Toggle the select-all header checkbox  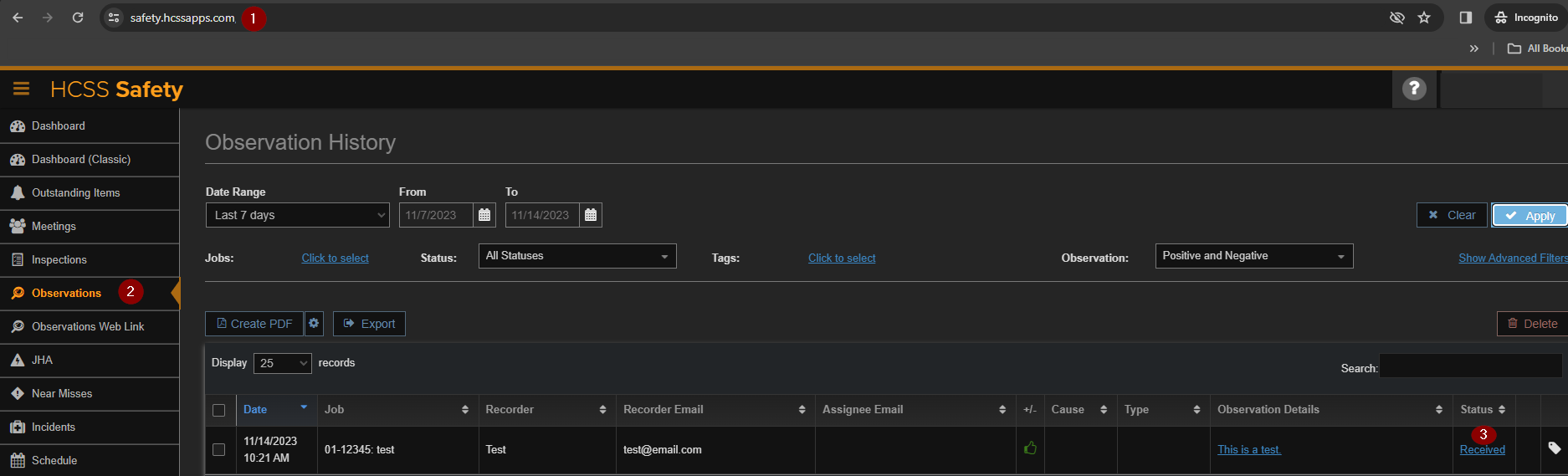click(219, 410)
